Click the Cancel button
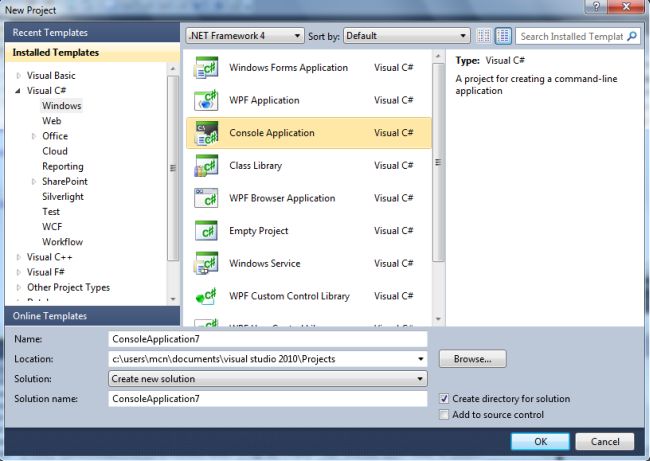The height and width of the screenshot is (461, 650). pos(605,442)
